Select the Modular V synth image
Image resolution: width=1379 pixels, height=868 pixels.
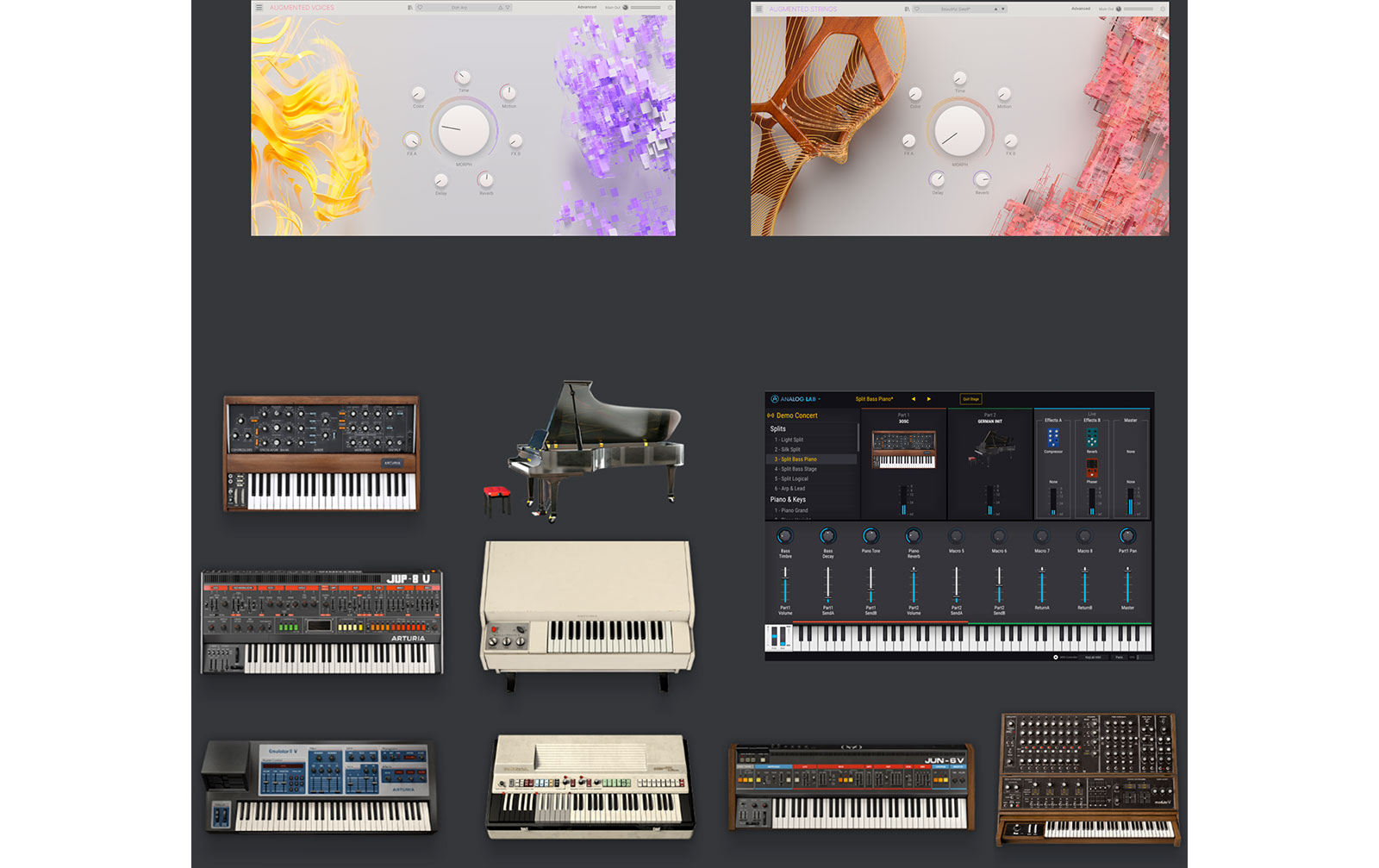click(1089, 778)
